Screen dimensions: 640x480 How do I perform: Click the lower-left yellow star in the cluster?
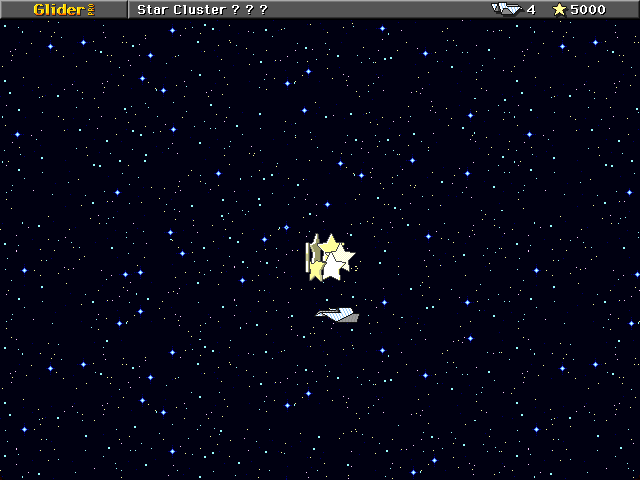(x=317, y=270)
